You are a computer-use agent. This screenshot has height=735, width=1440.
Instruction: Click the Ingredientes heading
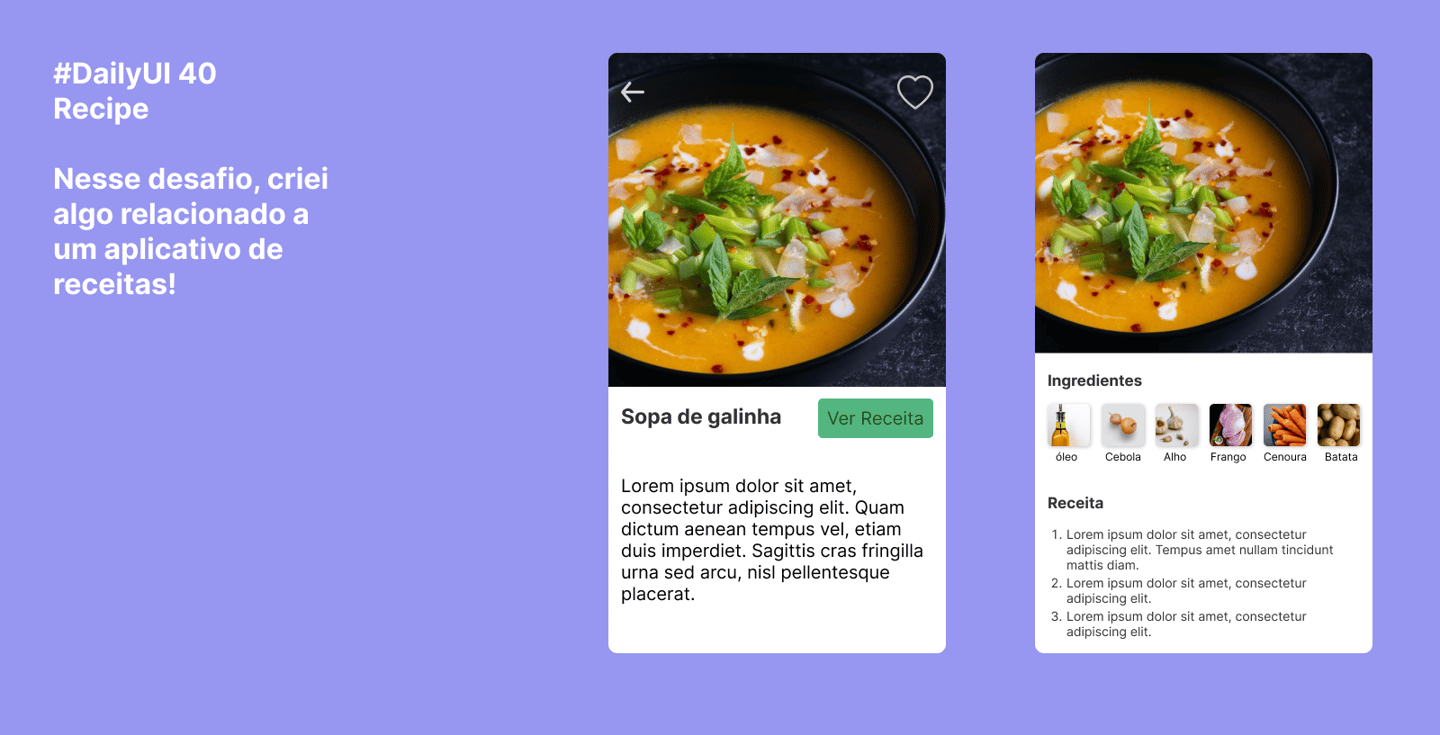tap(1094, 381)
